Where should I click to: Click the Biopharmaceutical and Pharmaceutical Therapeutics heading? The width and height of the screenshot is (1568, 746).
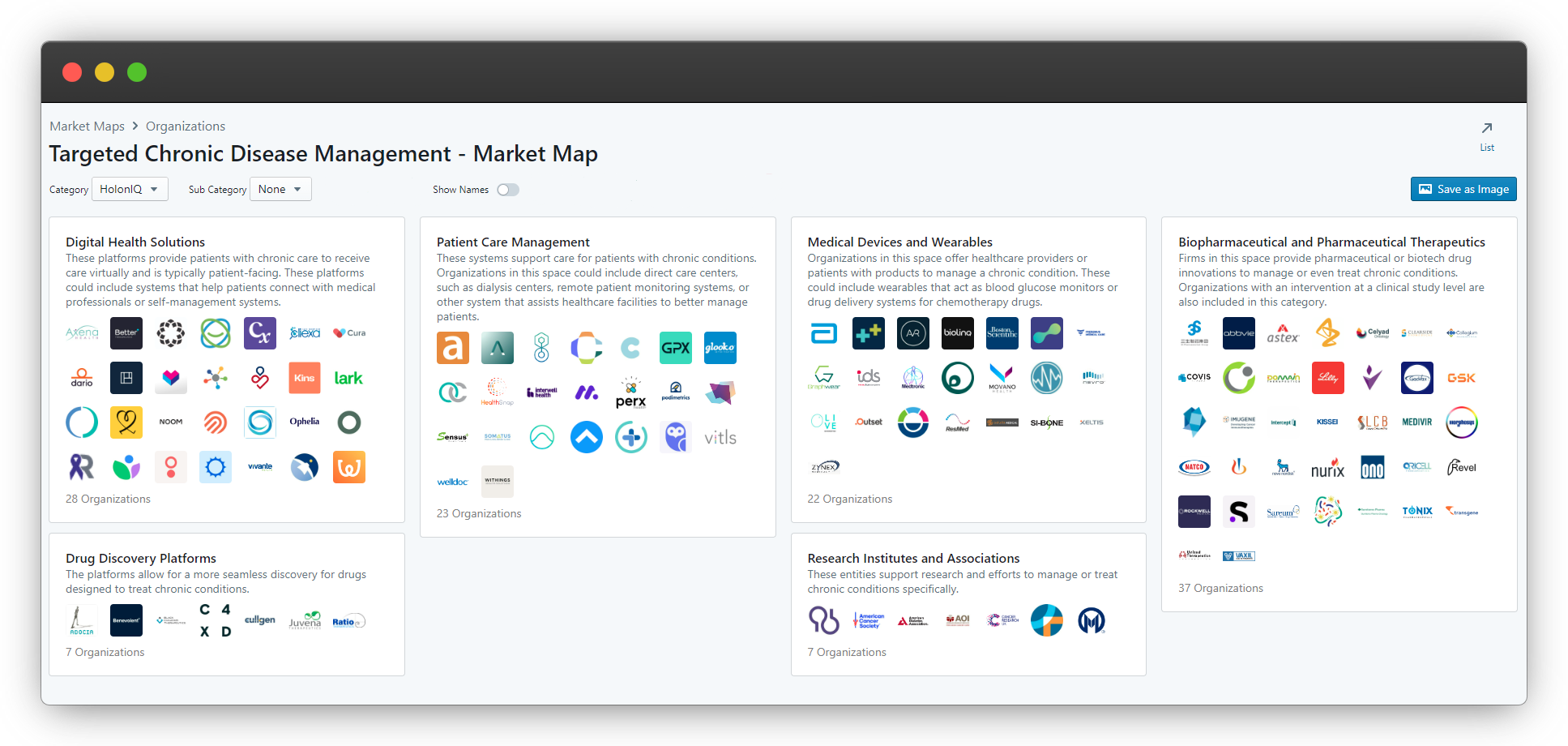tap(1331, 242)
